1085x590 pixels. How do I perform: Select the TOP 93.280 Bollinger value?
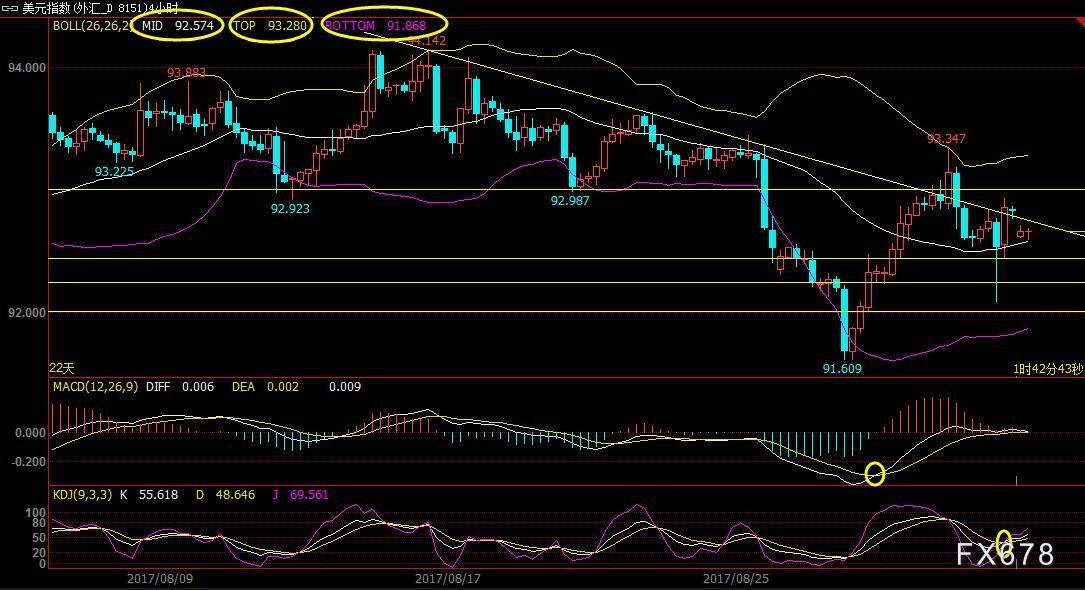click(x=270, y=26)
